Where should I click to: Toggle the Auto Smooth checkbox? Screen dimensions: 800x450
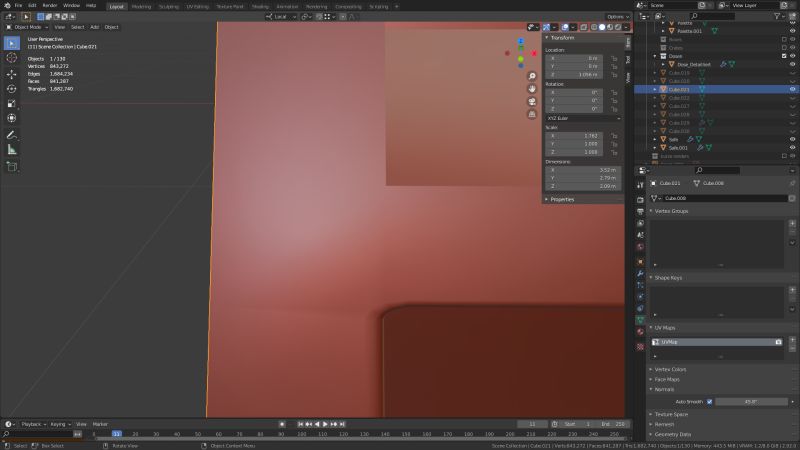pos(709,402)
